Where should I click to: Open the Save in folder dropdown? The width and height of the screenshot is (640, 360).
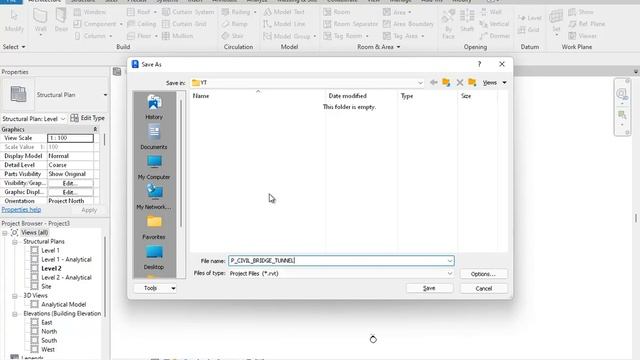point(420,83)
